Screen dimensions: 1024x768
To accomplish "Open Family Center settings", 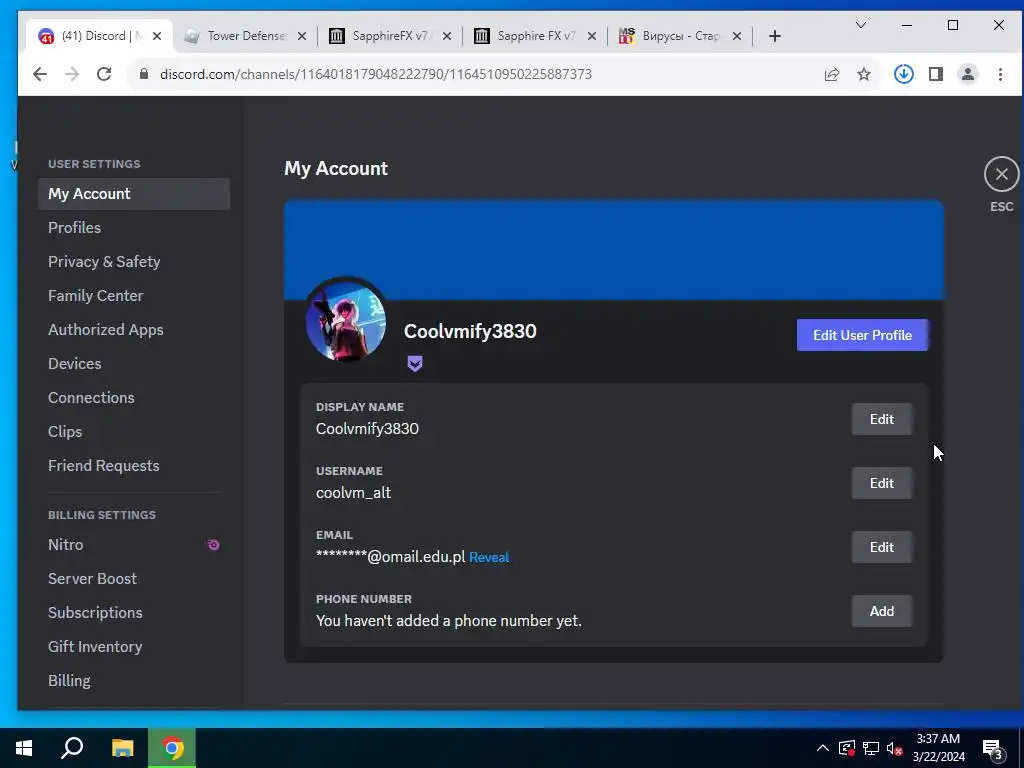I will pyautogui.click(x=134, y=296).
